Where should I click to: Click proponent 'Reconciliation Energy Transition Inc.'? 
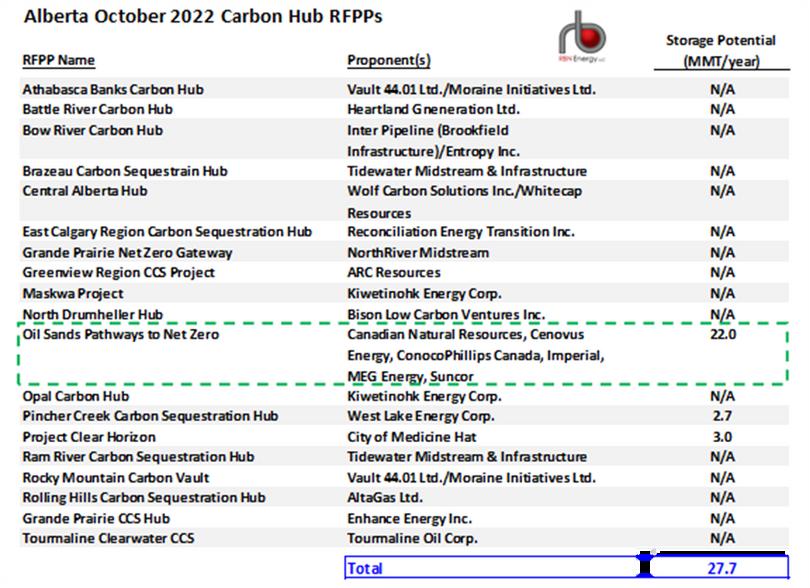tap(461, 232)
